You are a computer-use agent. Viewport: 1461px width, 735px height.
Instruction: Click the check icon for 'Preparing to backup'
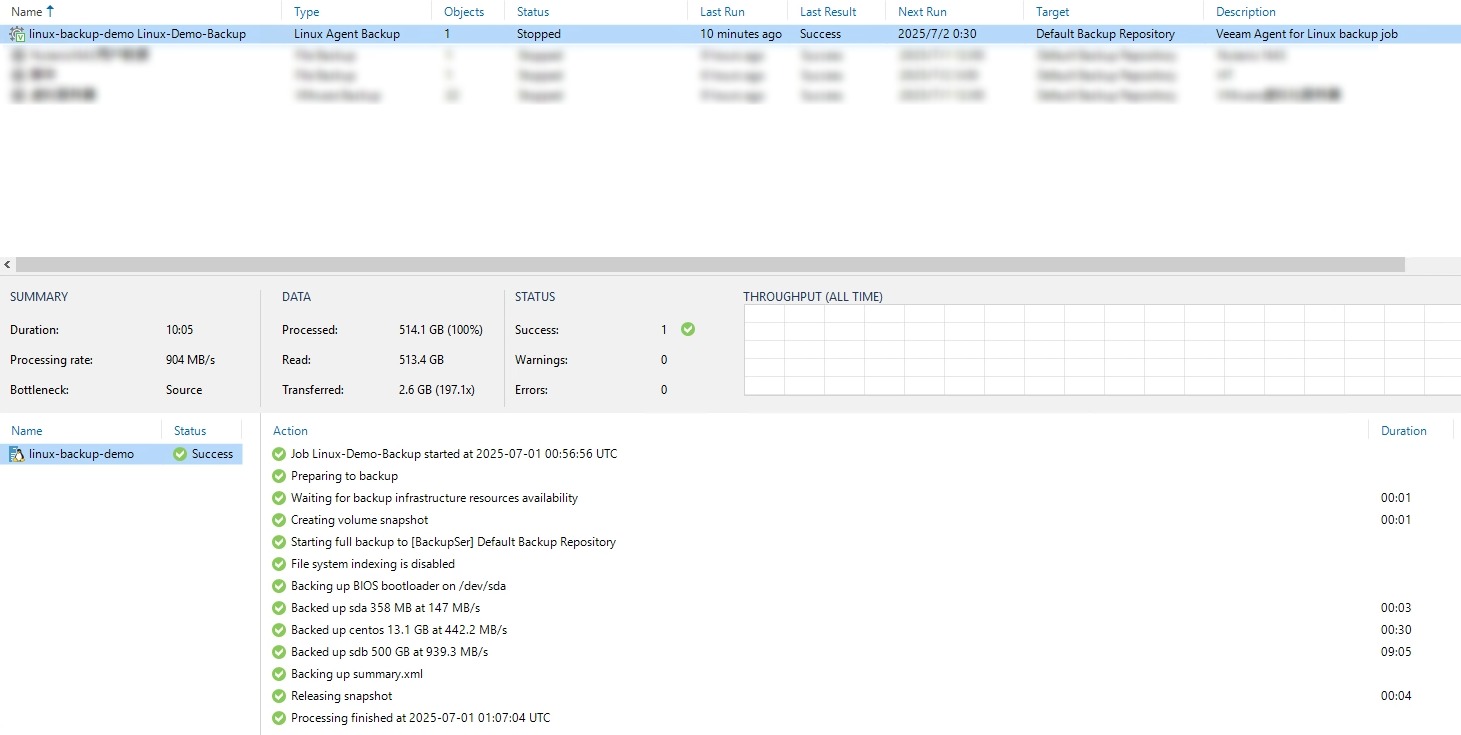pyautogui.click(x=279, y=476)
